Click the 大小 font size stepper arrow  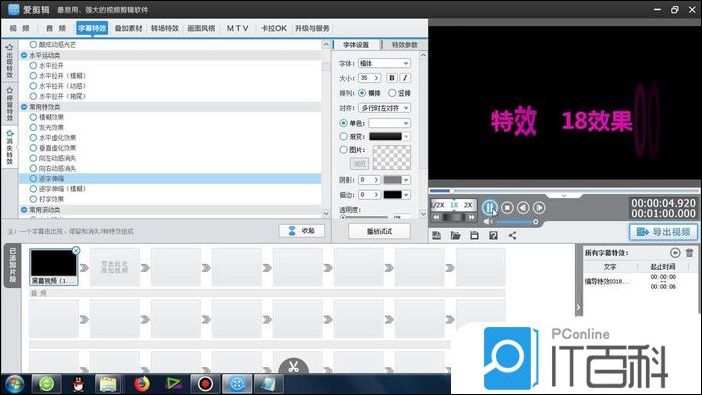point(376,78)
